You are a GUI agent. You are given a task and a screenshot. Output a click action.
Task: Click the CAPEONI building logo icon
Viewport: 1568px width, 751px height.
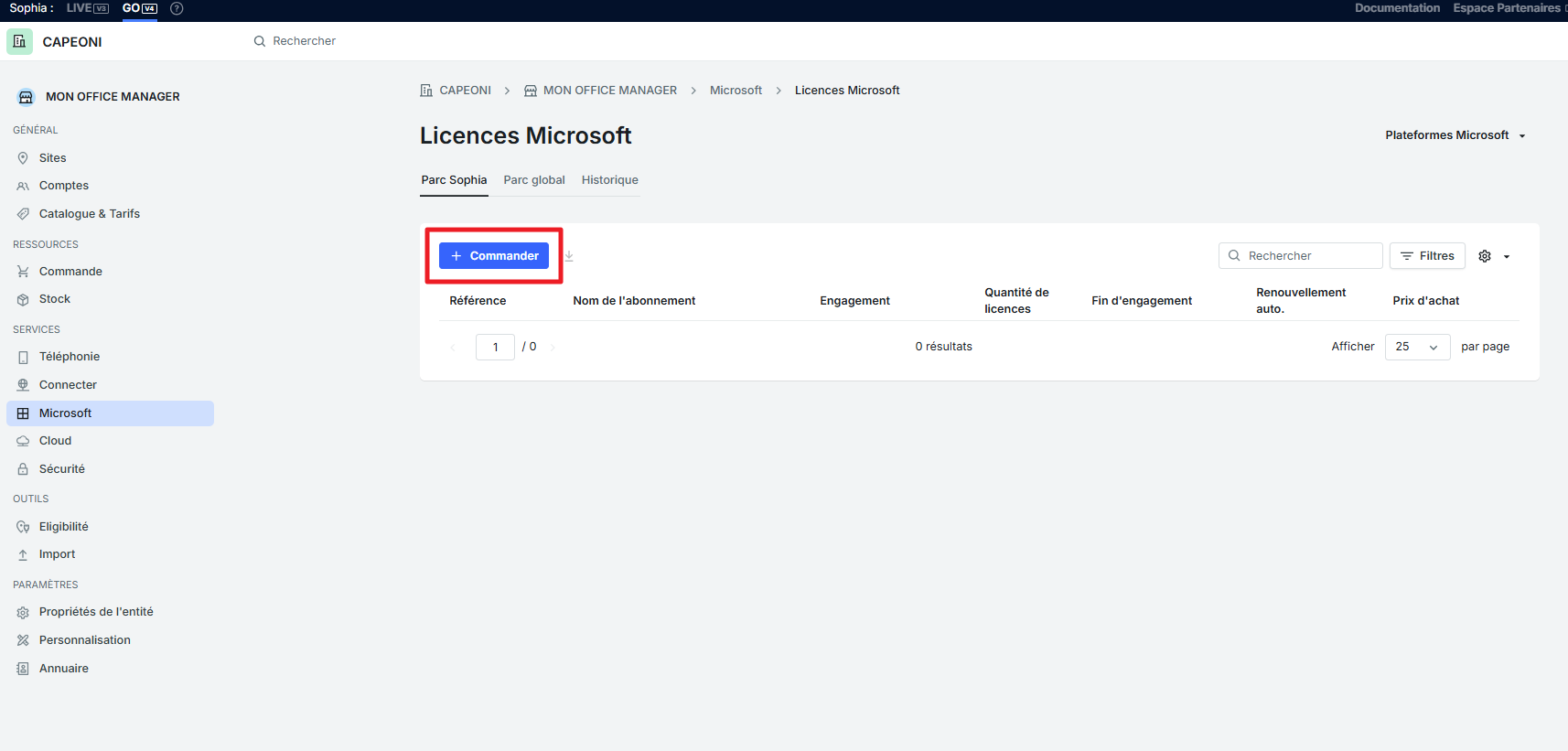(x=19, y=42)
